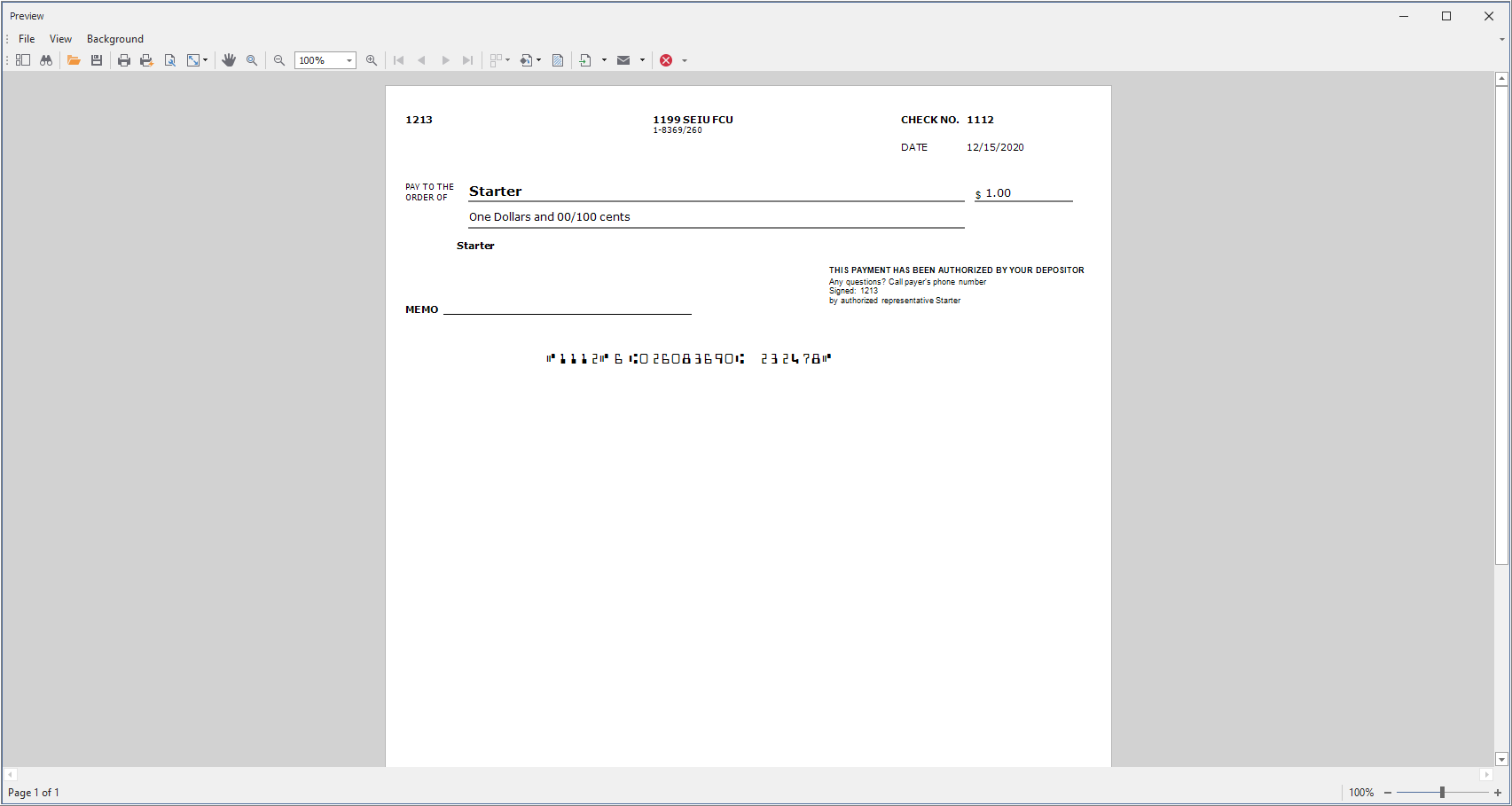Click the Zoom Out toolbar icon

tap(279, 60)
